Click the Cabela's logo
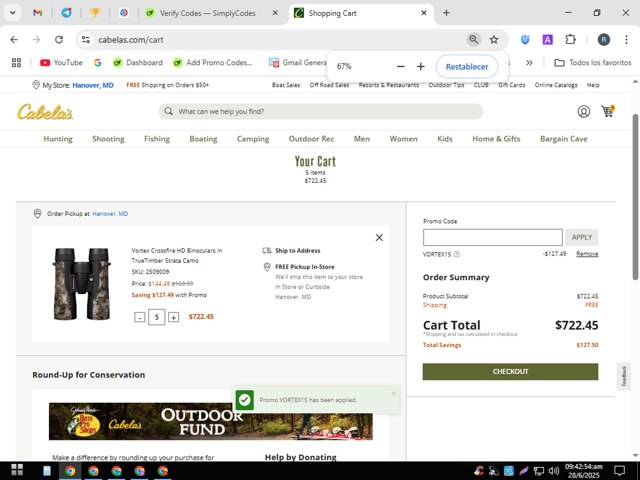 click(x=45, y=111)
